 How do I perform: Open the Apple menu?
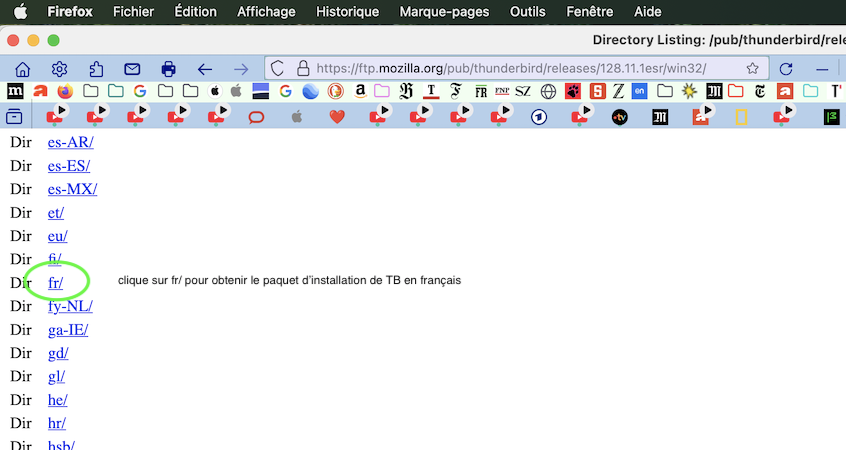(21, 11)
